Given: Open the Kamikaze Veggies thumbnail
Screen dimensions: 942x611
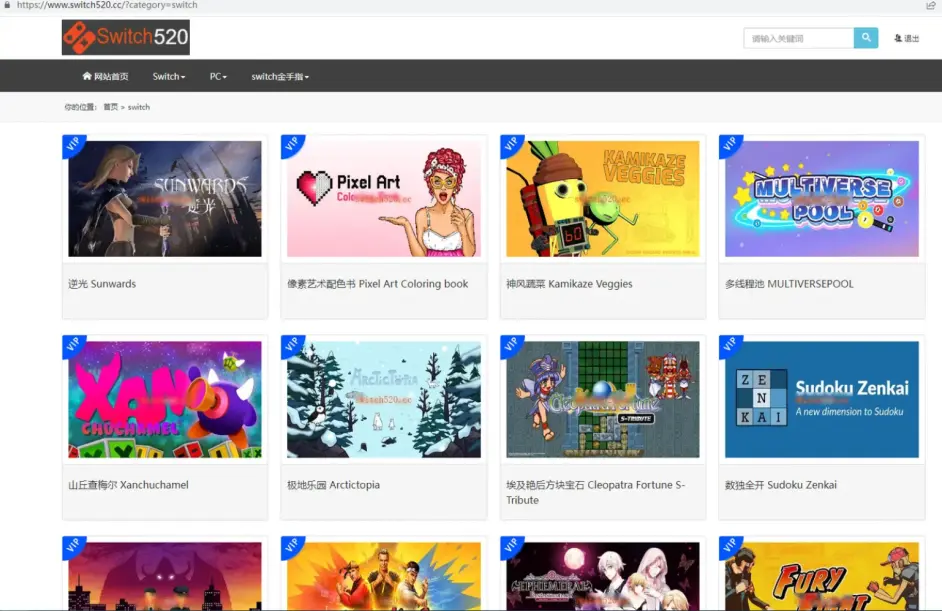Looking at the screenshot, I should click(x=603, y=199).
